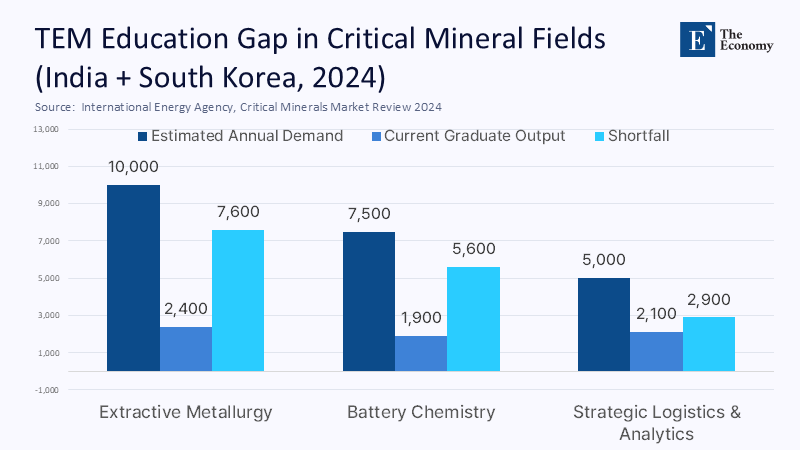
Task: Click the Shortfall legend swatch
Action: pos(600,136)
